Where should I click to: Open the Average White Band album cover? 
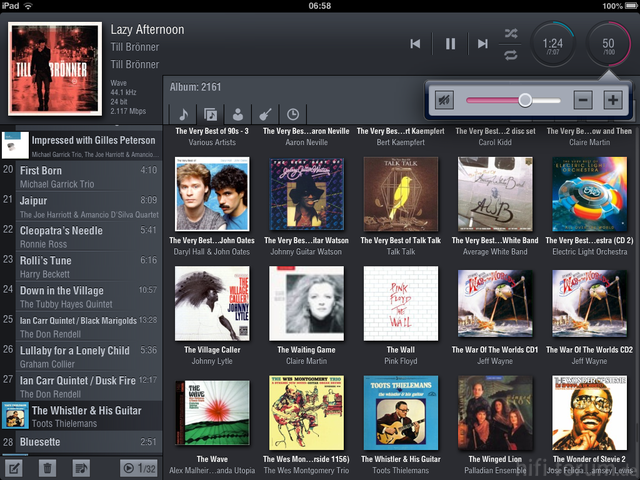click(x=495, y=194)
